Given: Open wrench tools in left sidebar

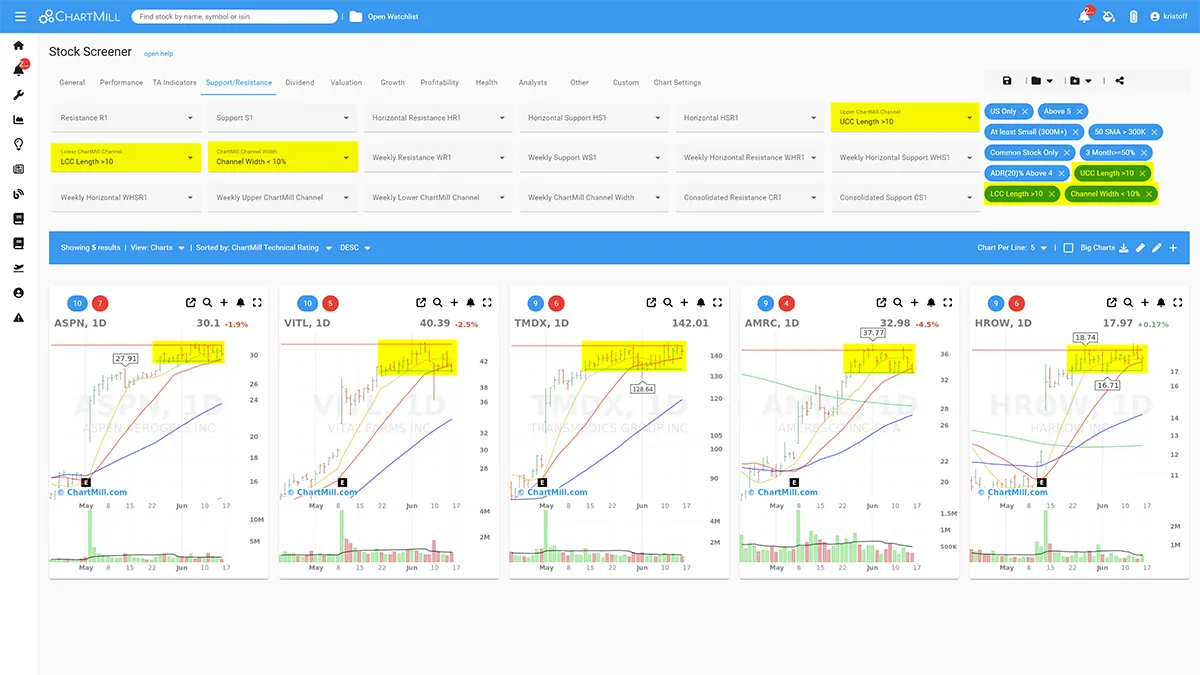Looking at the screenshot, I should point(18,95).
